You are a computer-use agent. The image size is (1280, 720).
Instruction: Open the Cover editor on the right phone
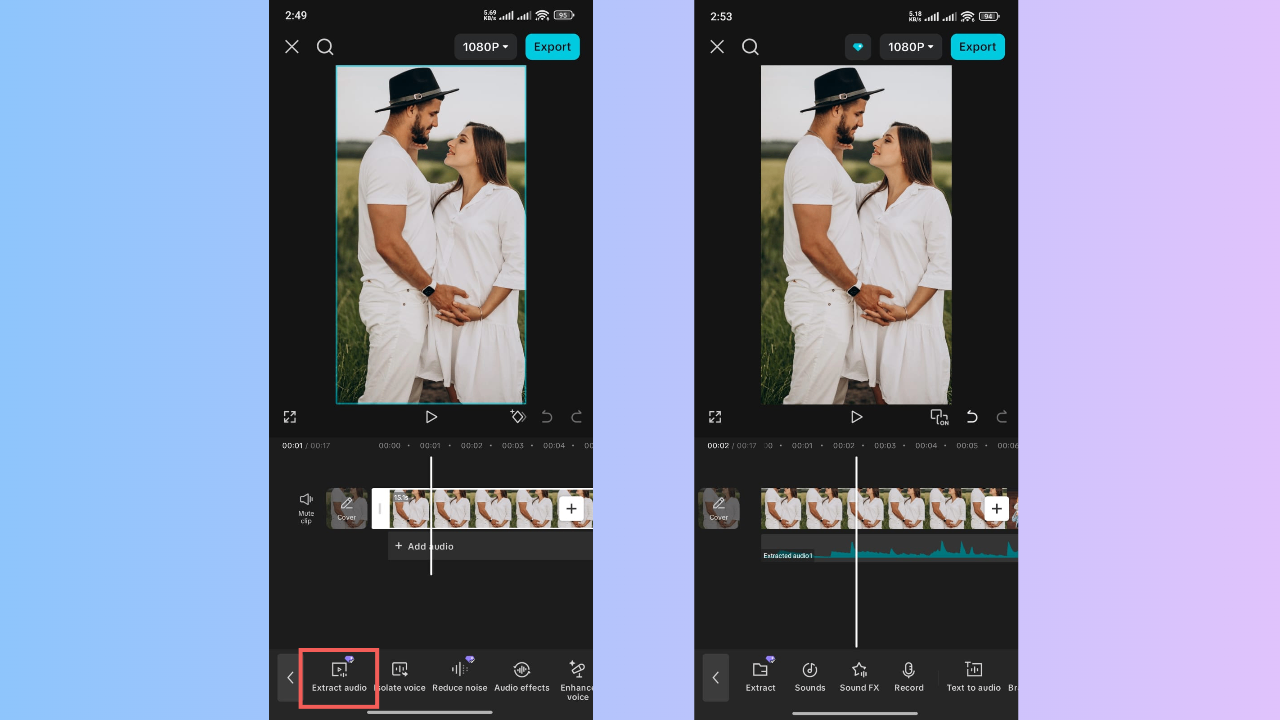click(x=719, y=508)
